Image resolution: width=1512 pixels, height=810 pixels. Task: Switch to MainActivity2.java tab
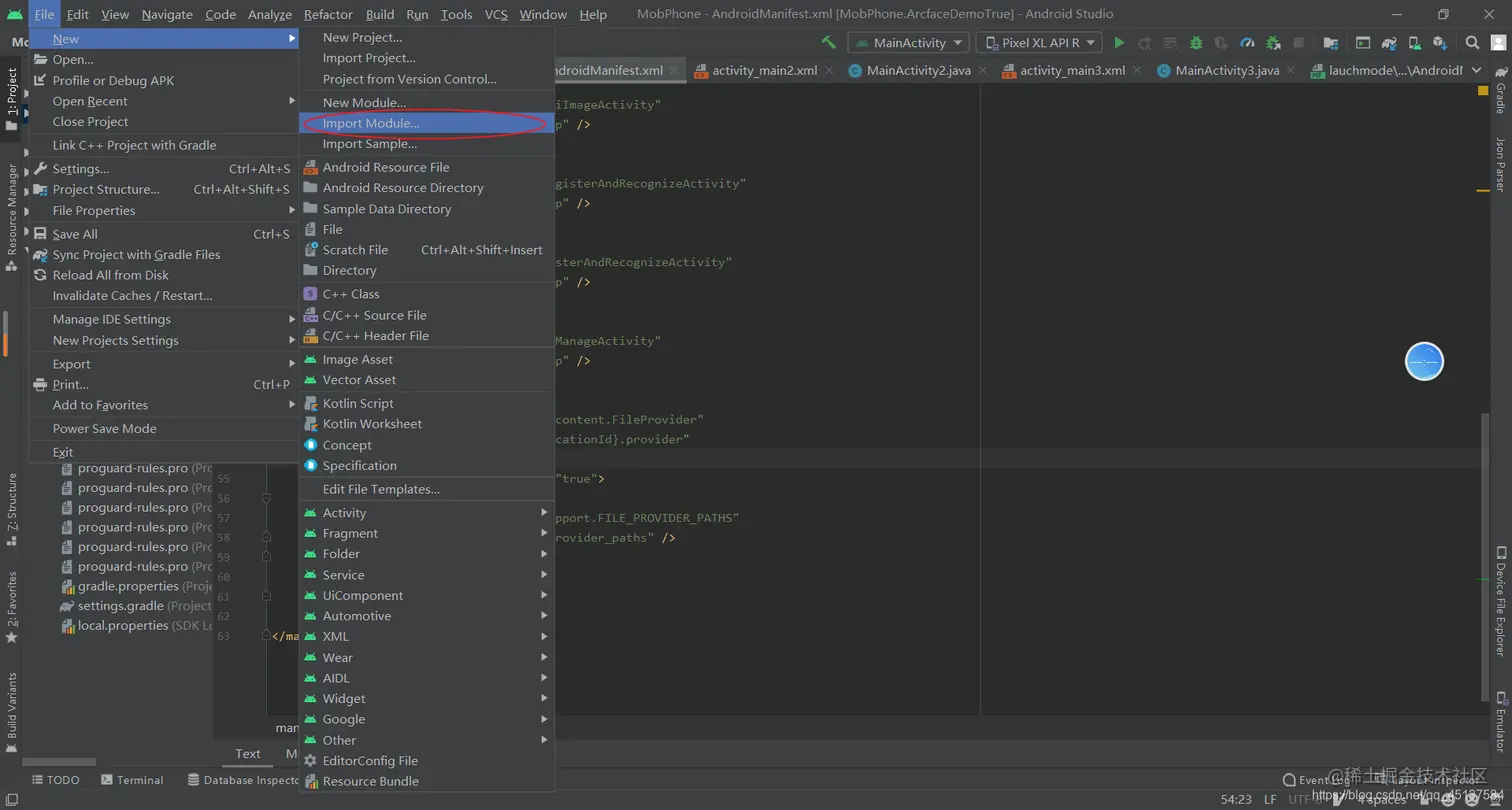918,71
